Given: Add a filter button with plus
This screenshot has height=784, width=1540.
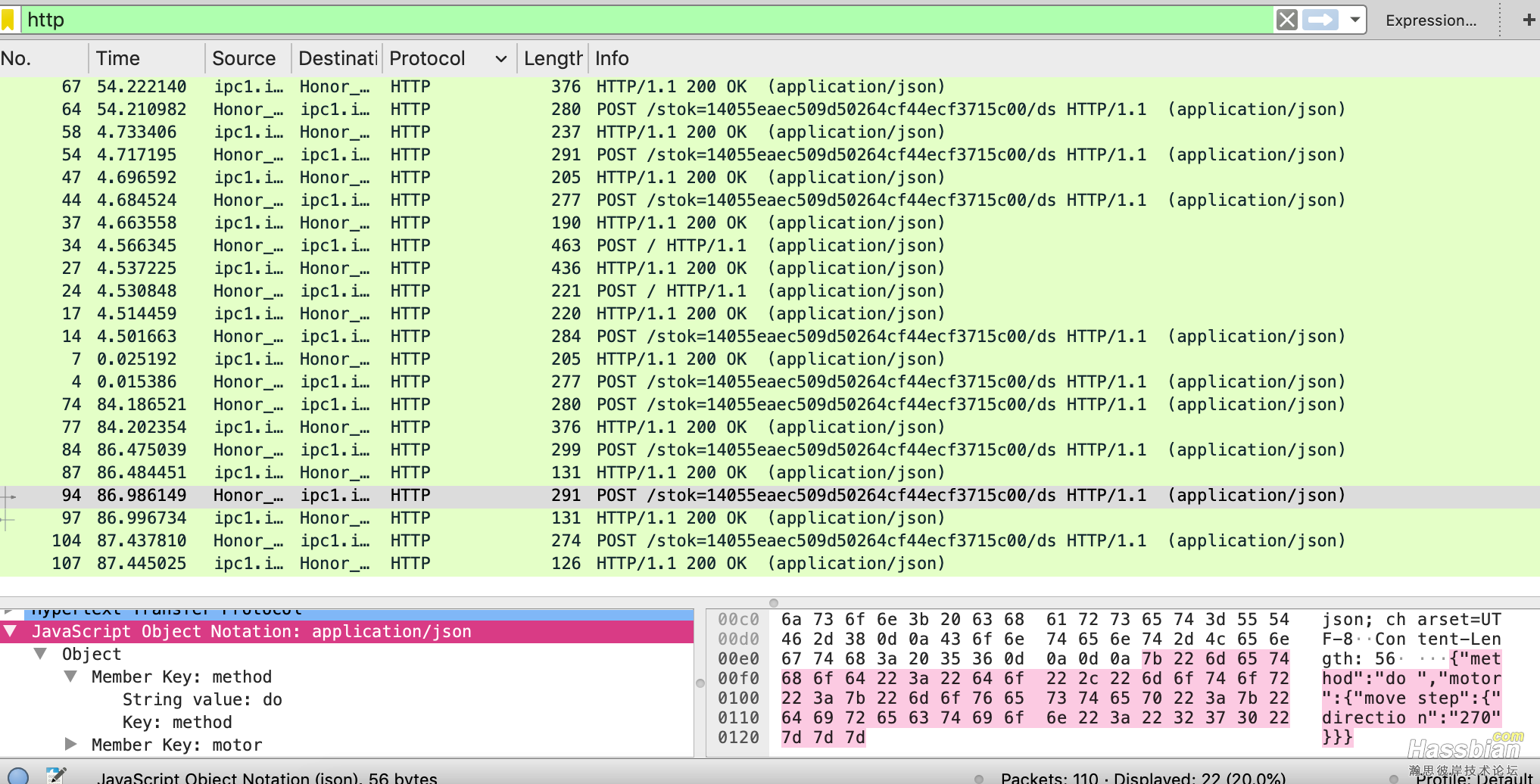Looking at the screenshot, I should (x=1529, y=20).
